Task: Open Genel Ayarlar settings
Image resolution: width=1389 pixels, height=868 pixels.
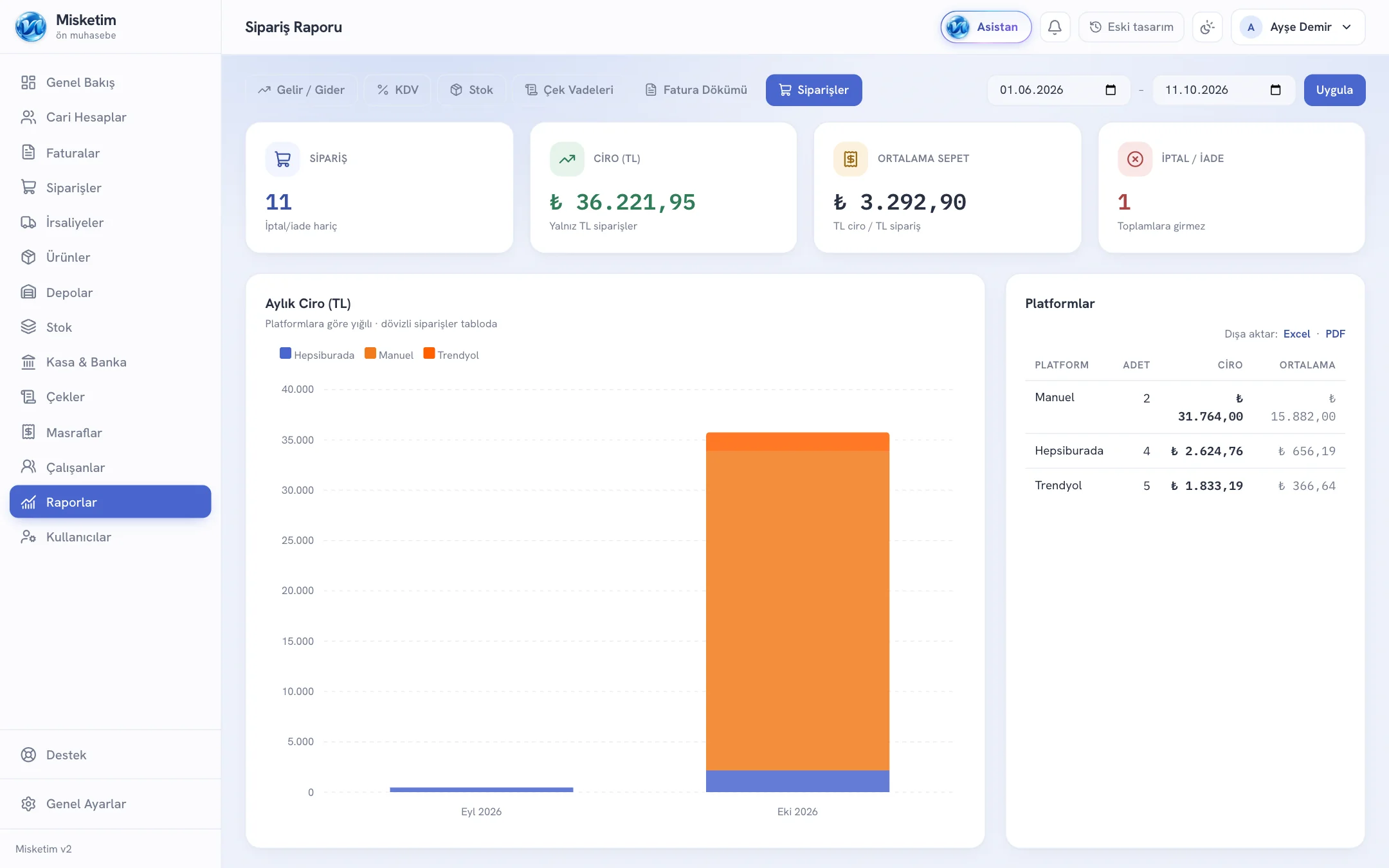Action: [x=110, y=804]
